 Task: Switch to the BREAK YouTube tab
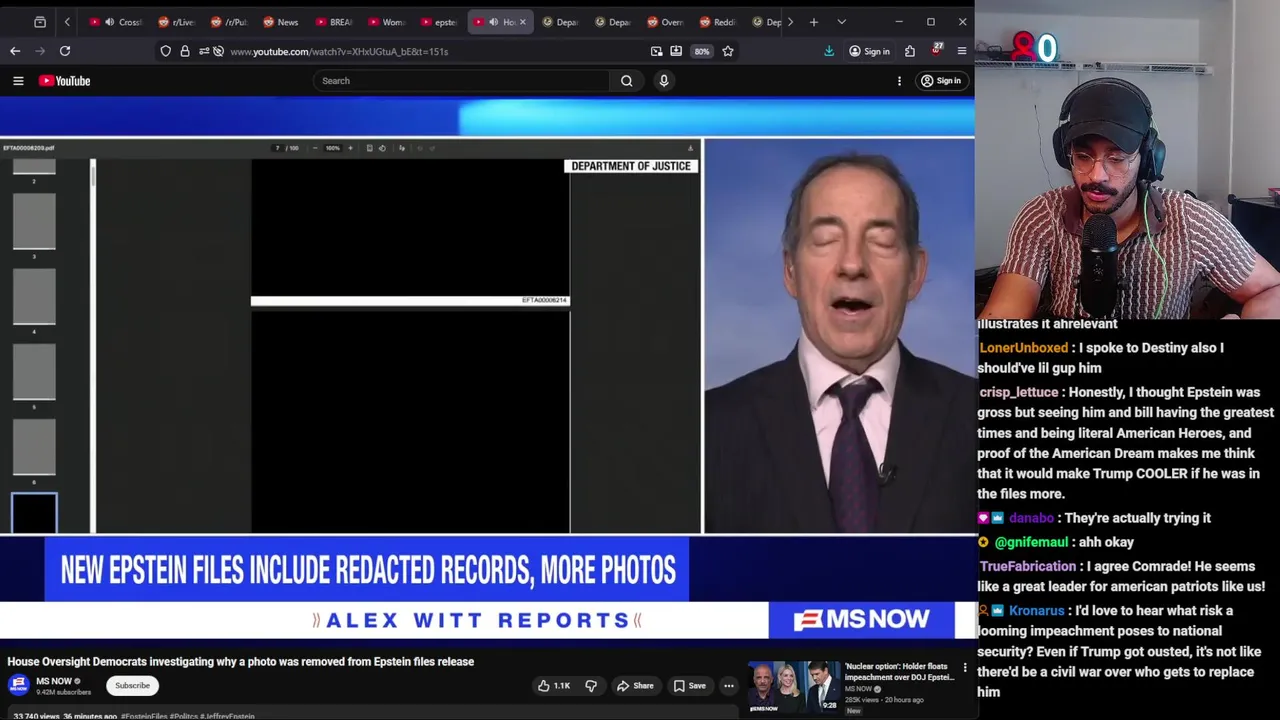tap(334, 22)
